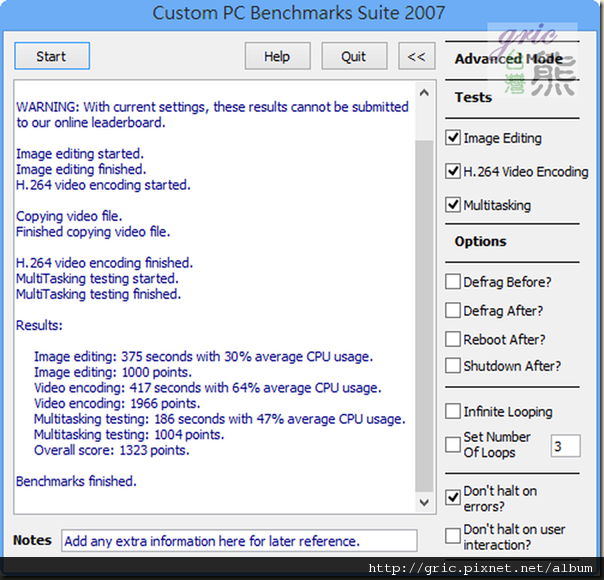Click the log scrollbar thumb
This screenshot has width=604, height=580.
(424, 316)
